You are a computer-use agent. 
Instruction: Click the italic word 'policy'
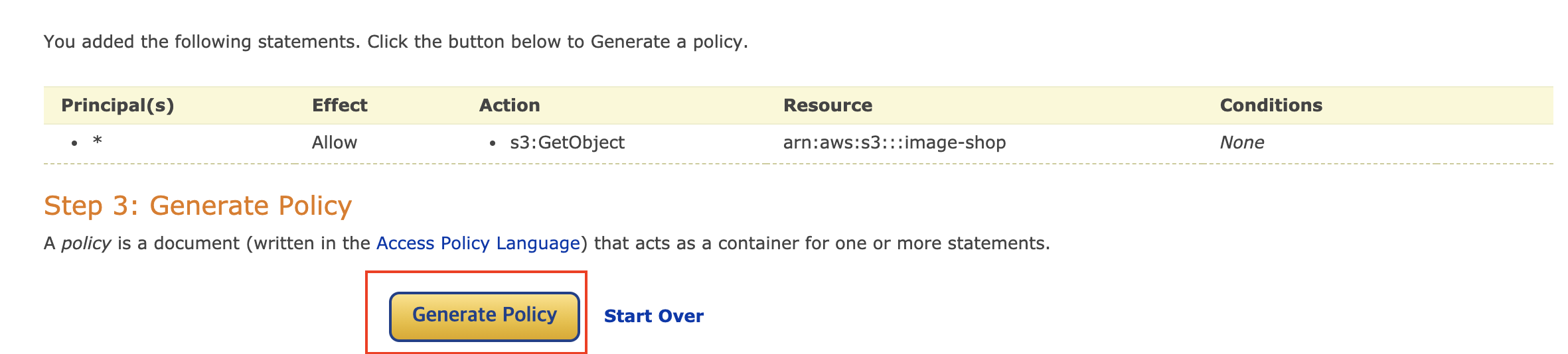coord(86,243)
